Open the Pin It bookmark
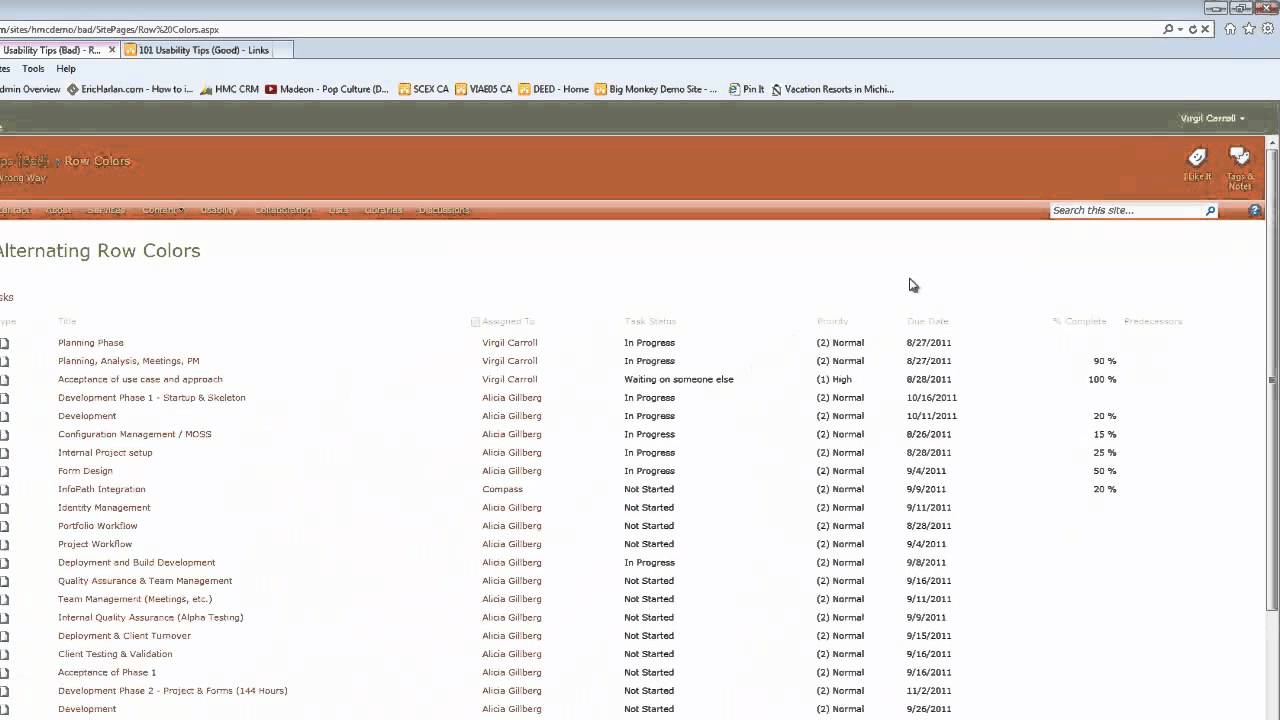1280x720 pixels. (746, 89)
